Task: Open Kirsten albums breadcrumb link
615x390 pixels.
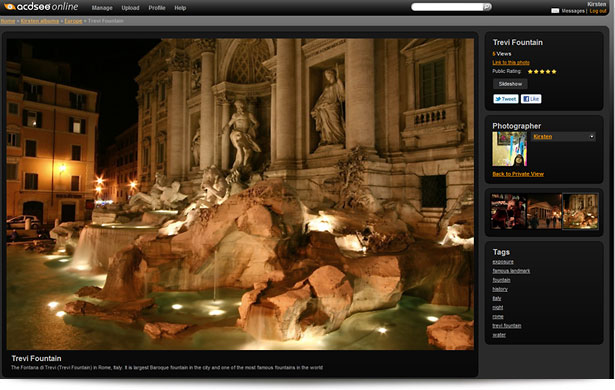Action: tap(40, 21)
